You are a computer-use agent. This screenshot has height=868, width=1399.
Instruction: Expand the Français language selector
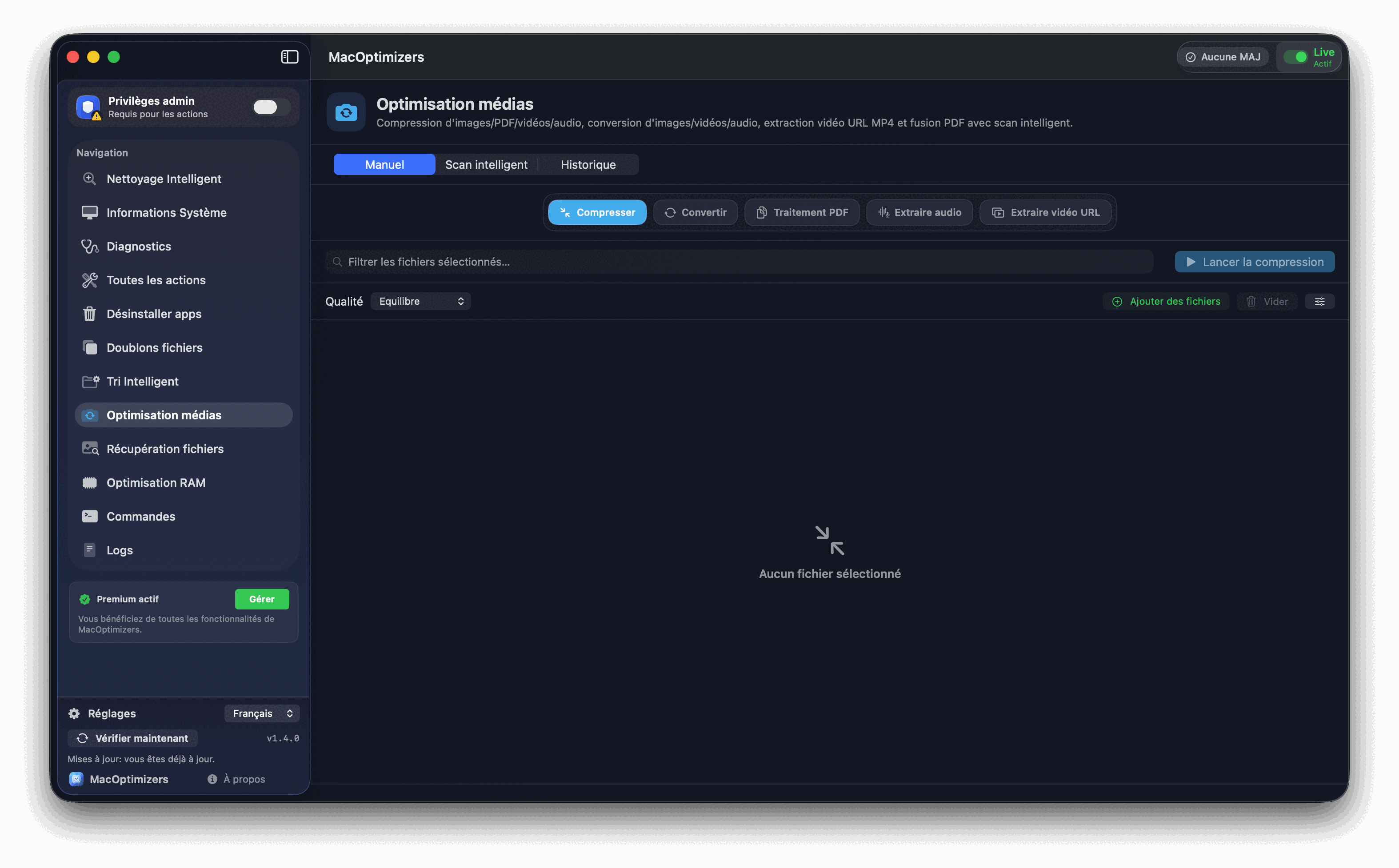[x=262, y=713]
